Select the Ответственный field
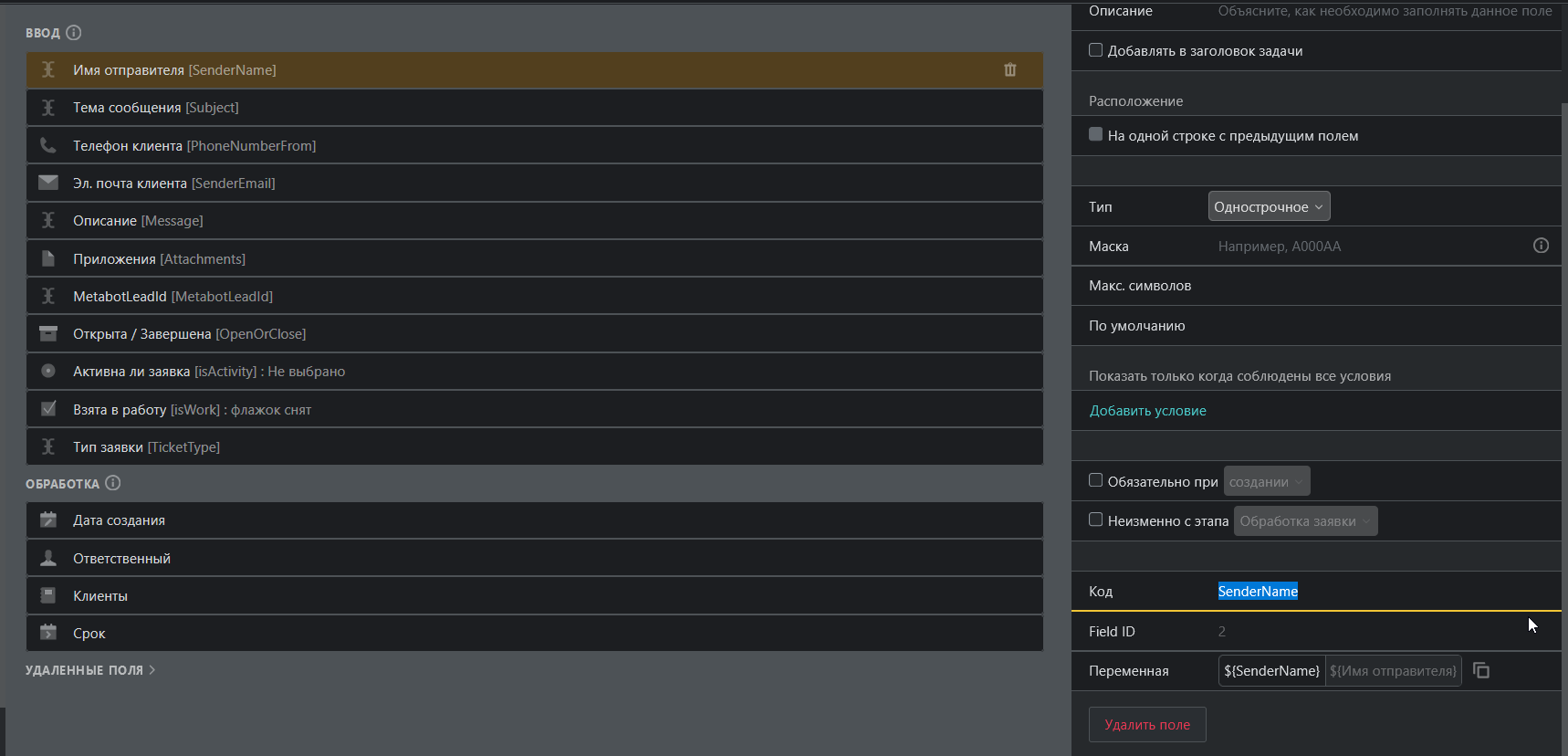Image resolution: width=1568 pixels, height=756 pixels. click(x=535, y=558)
